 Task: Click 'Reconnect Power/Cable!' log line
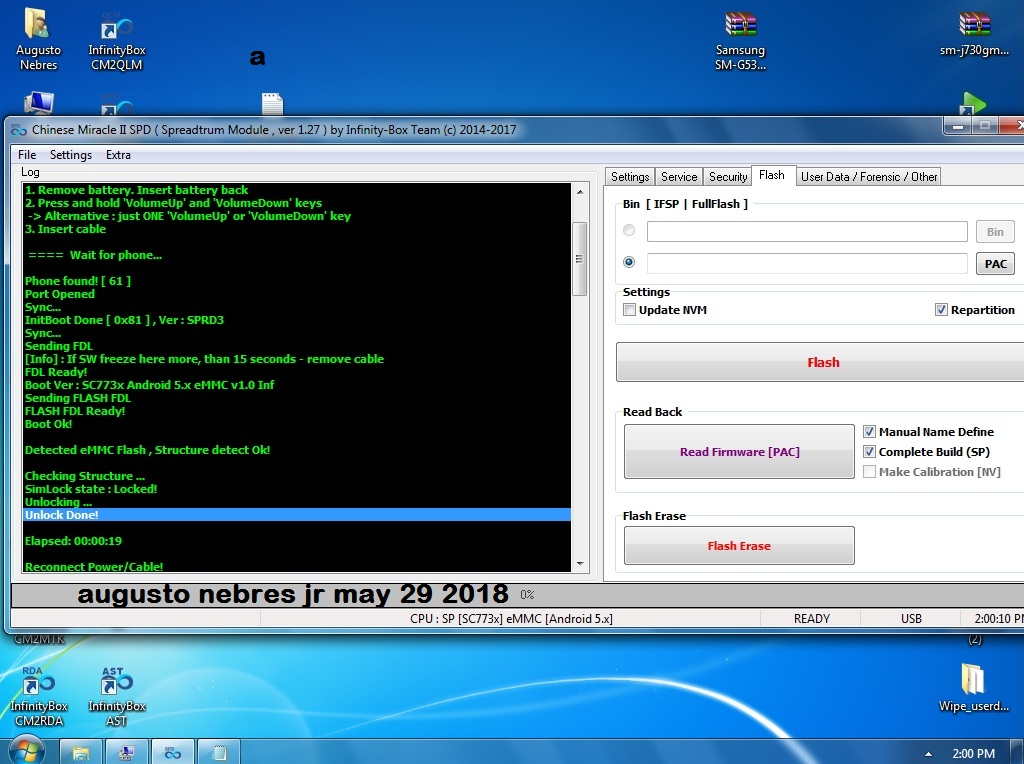click(x=94, y=566)
